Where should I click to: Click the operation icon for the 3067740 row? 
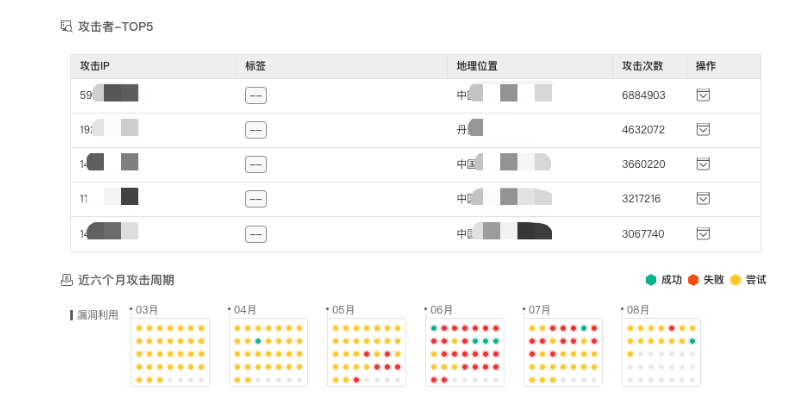coord(703,233)
